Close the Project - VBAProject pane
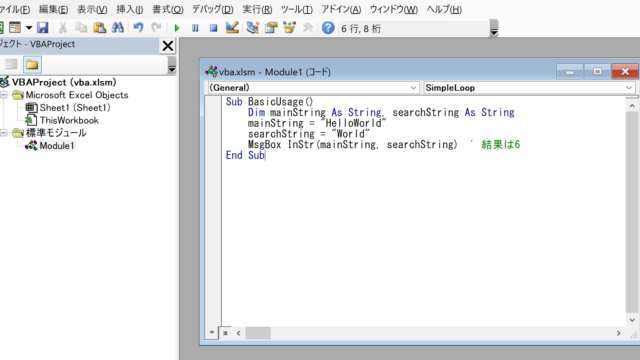 tap(168, 46)
